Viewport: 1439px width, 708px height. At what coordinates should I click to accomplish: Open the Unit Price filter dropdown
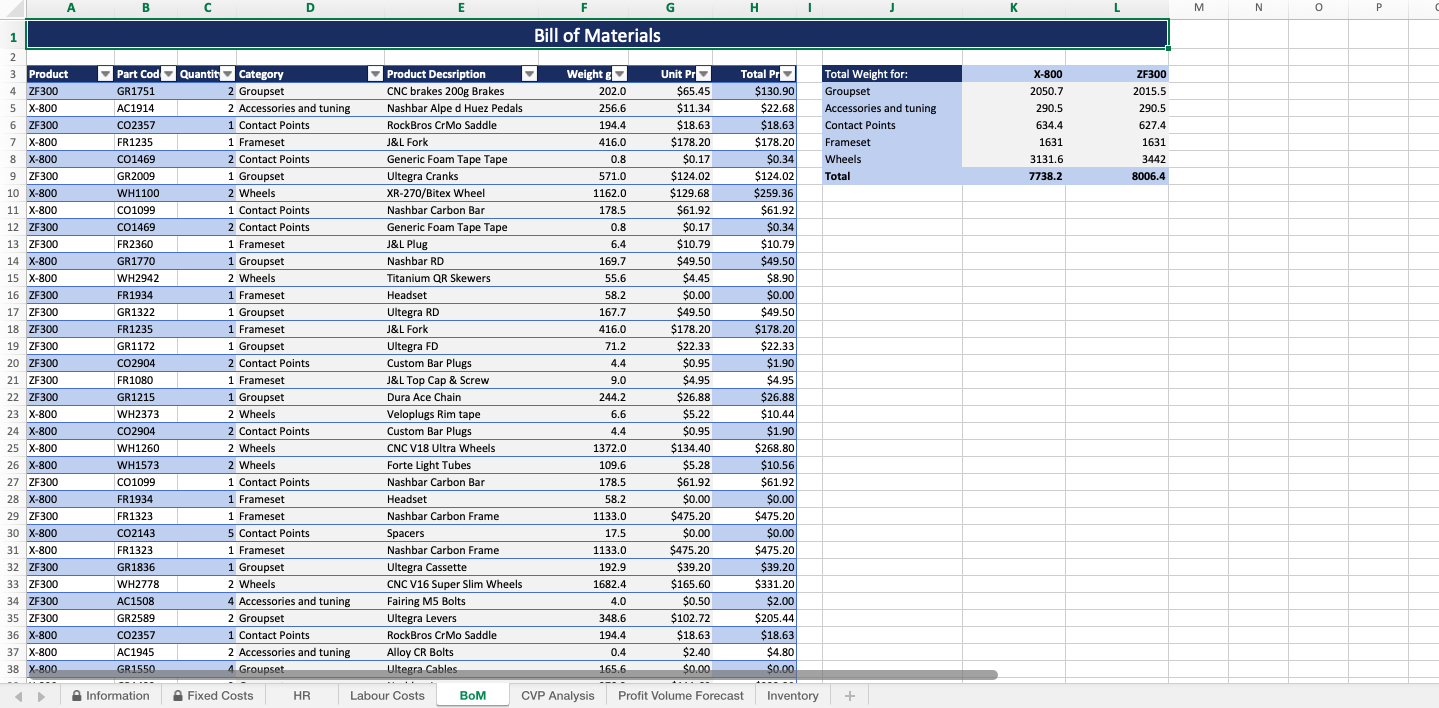[x=701, y=73]
